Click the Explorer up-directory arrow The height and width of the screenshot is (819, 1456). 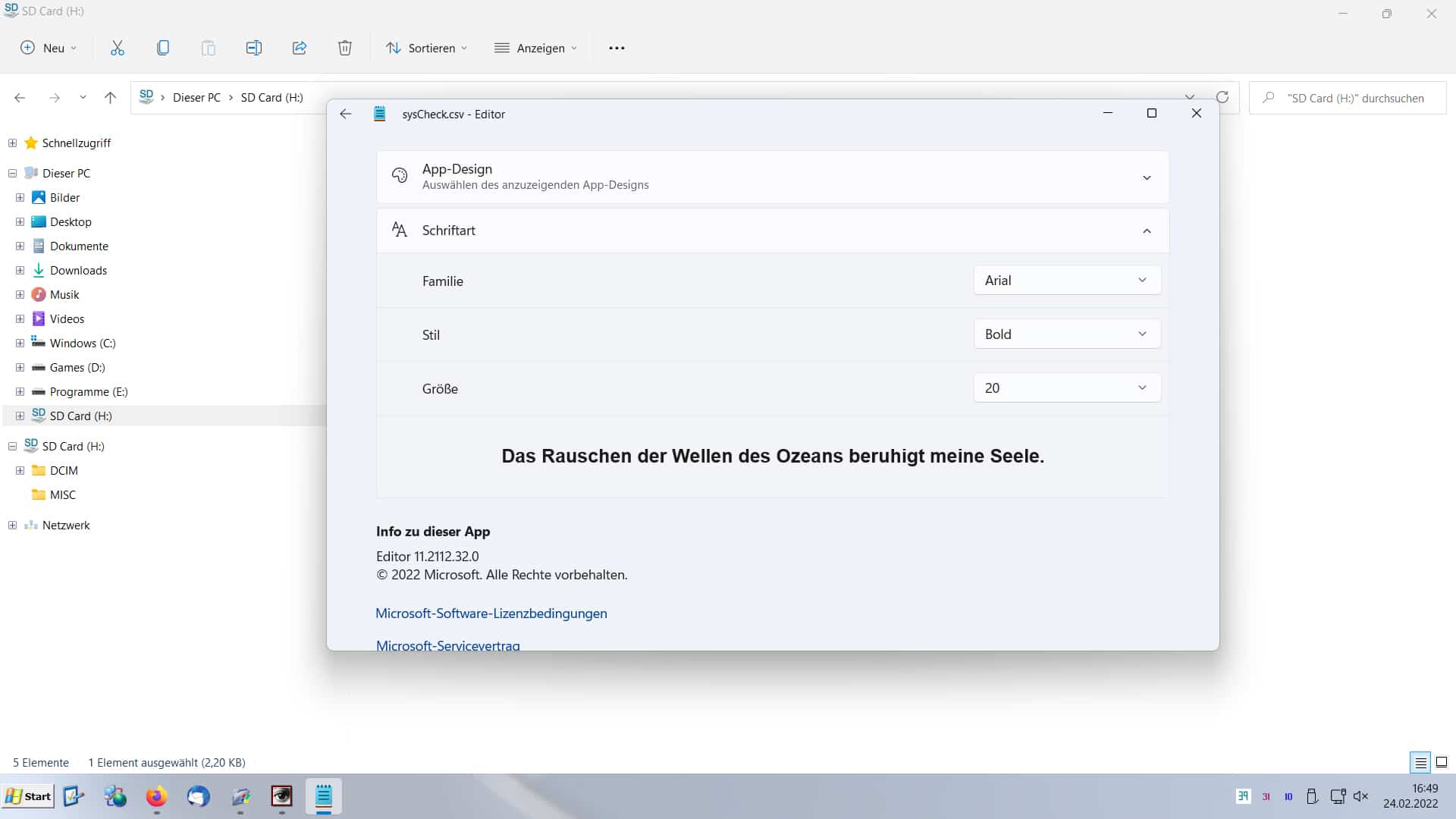pos(110,98)
